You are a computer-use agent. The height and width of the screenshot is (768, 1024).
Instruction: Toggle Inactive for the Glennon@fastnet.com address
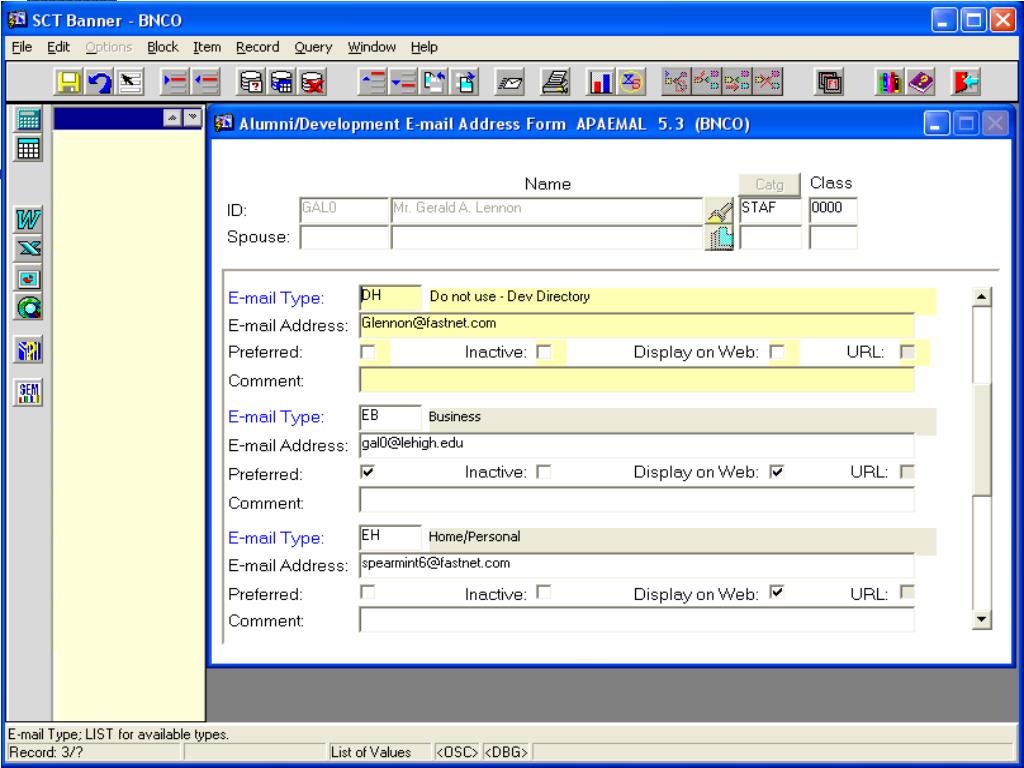pyautogui.click(x=544, y=352)
